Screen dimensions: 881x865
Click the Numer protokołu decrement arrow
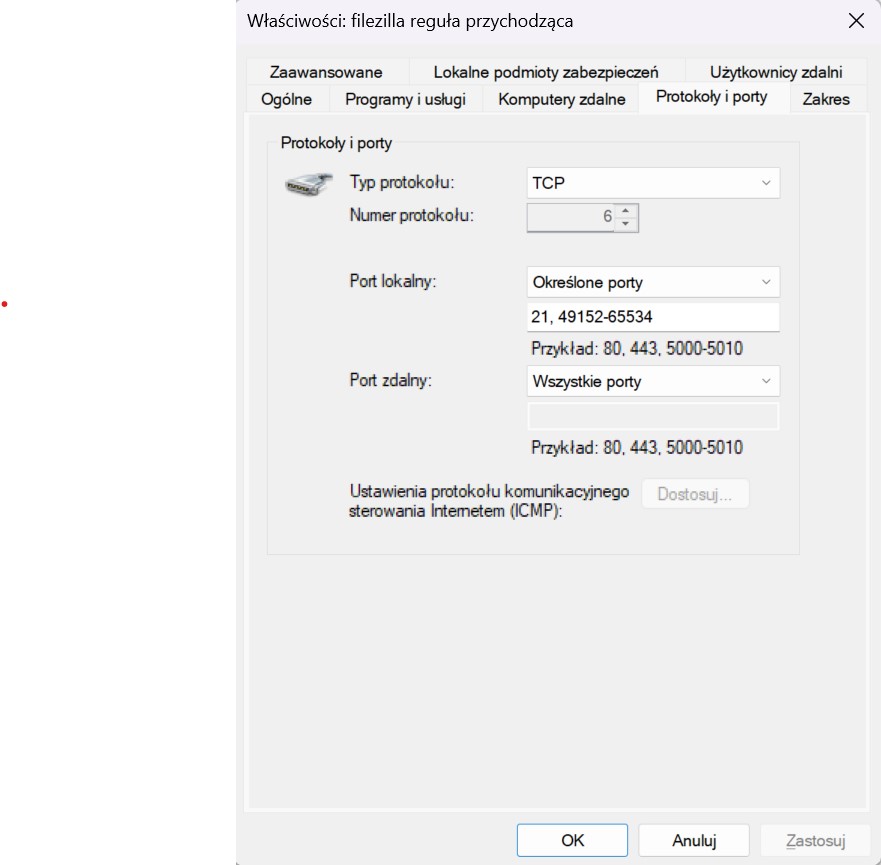(626, 224)
